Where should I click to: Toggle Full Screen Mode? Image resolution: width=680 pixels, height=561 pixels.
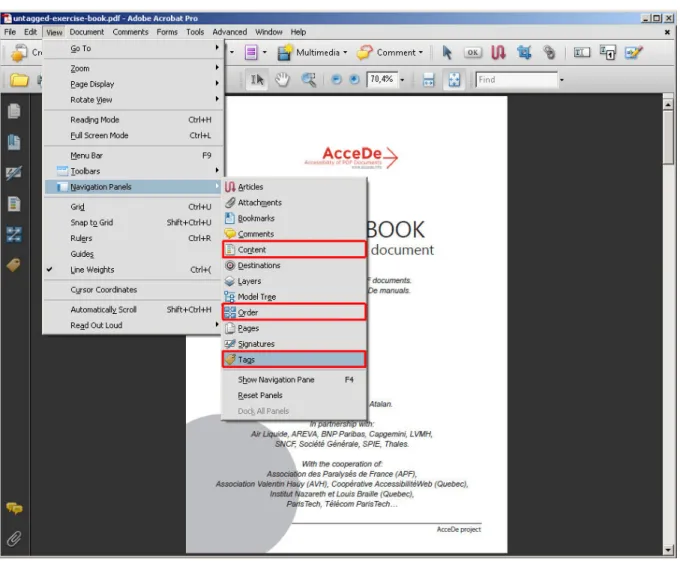pyautogui.click(x=133, y=135)
